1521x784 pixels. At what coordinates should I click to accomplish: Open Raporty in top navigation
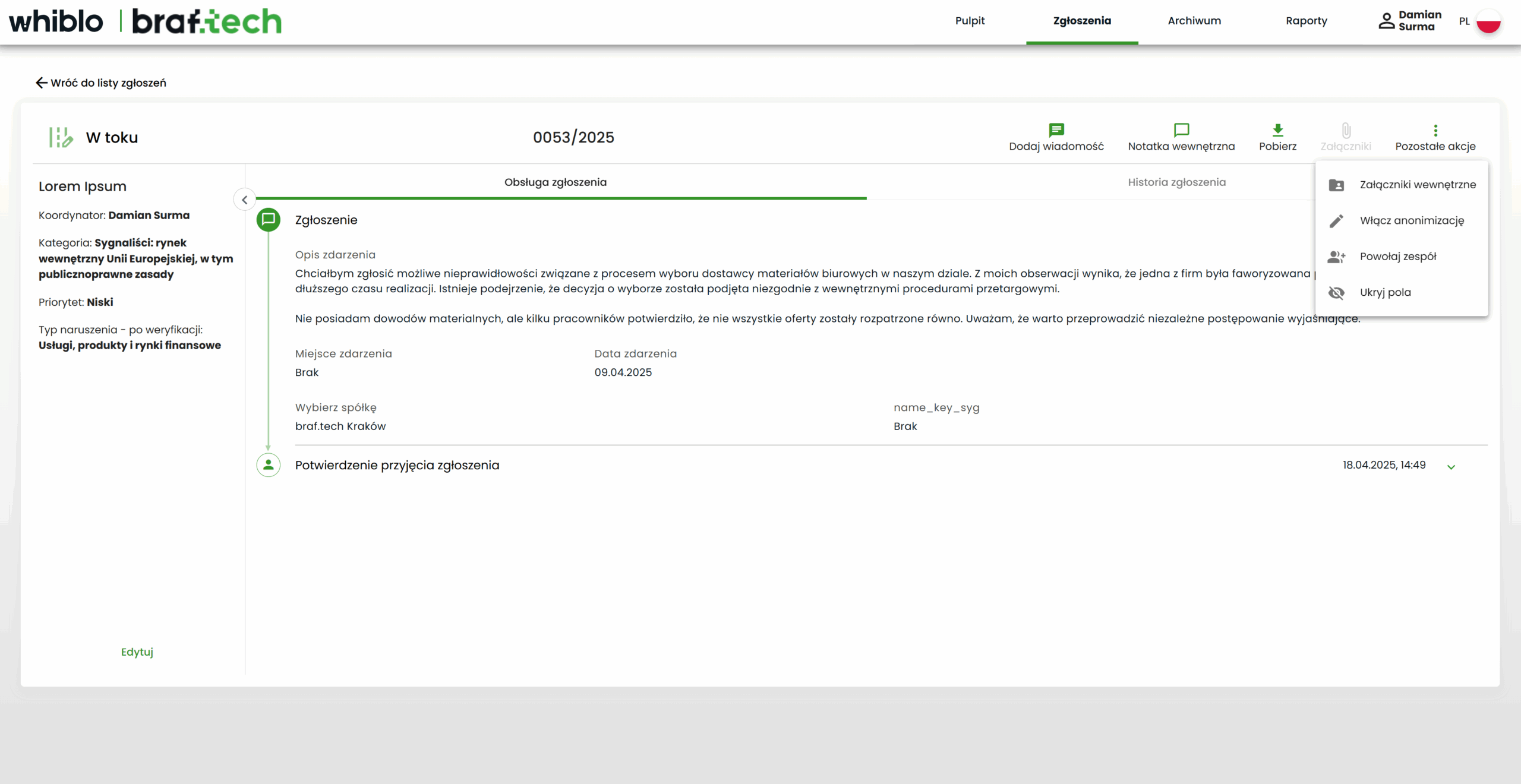[1306, 21]
